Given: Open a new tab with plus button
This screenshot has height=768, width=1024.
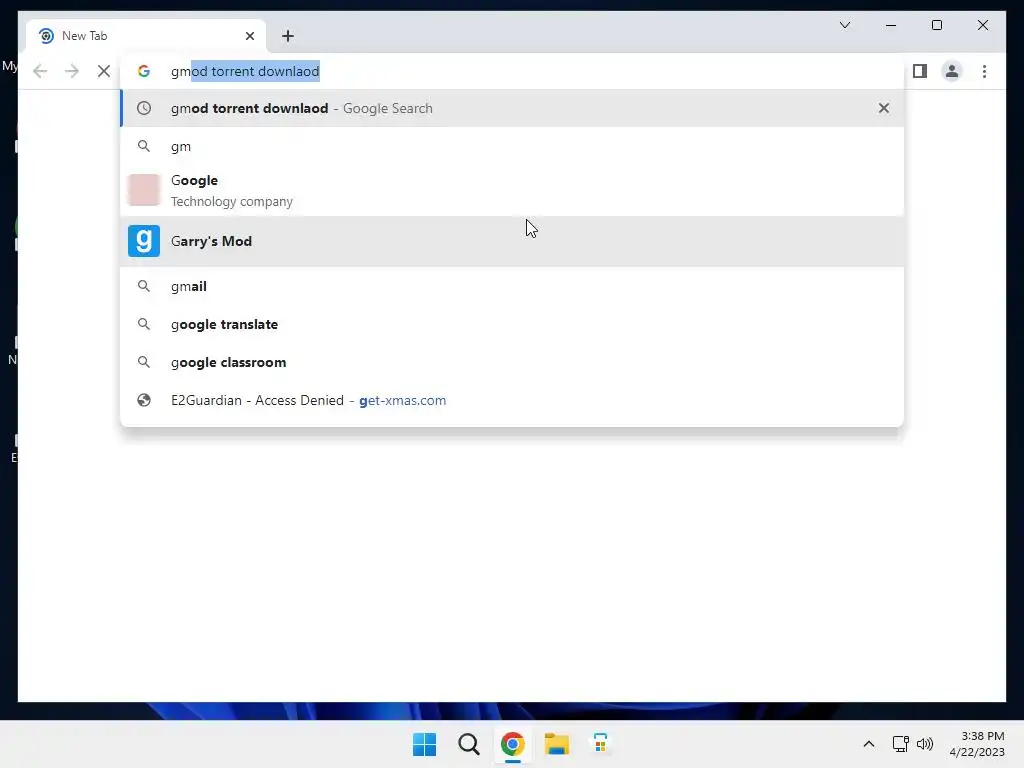Looking at the screenshot, I should (288, 36).
